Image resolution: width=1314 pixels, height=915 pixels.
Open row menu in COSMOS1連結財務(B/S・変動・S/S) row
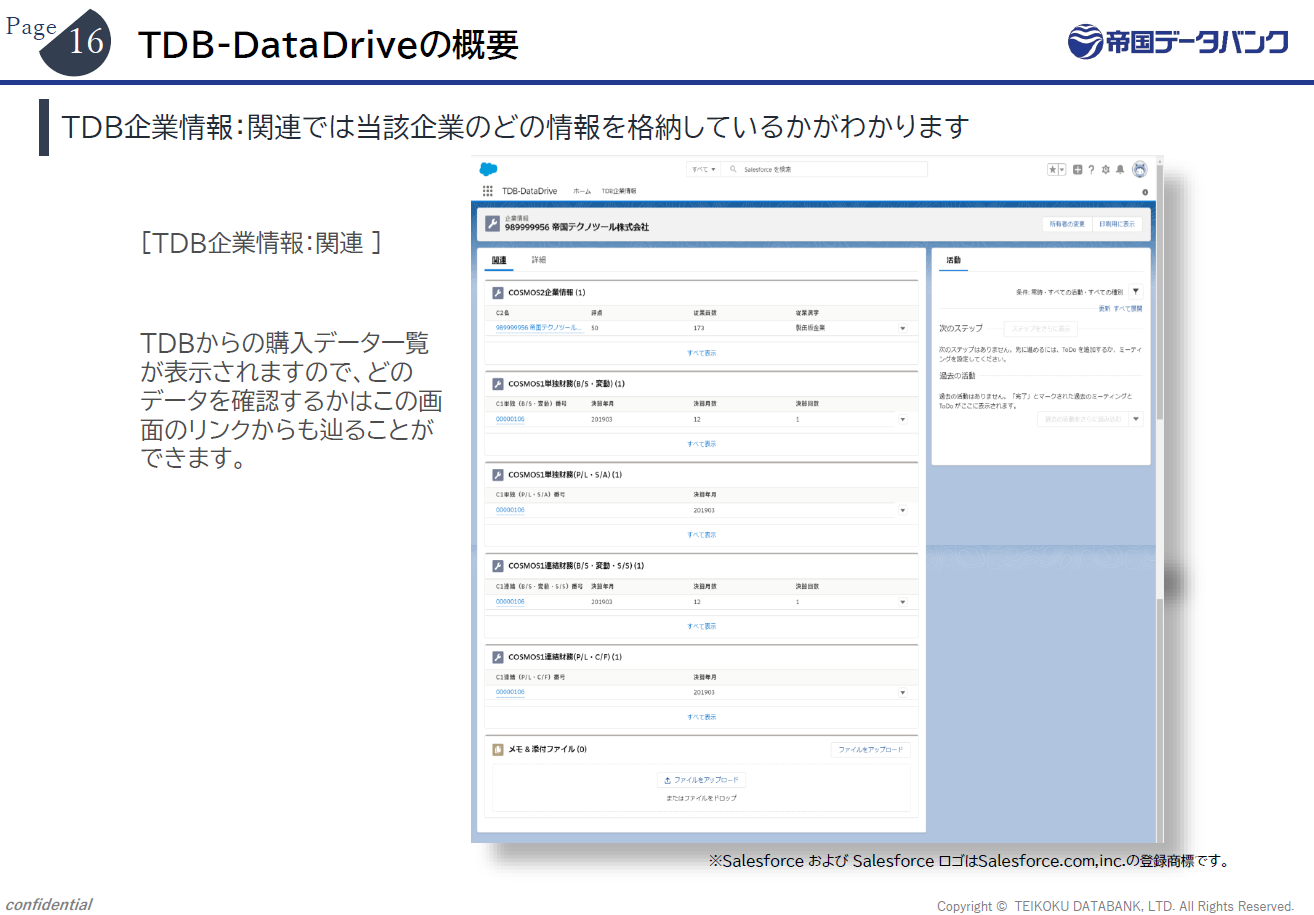902,602
